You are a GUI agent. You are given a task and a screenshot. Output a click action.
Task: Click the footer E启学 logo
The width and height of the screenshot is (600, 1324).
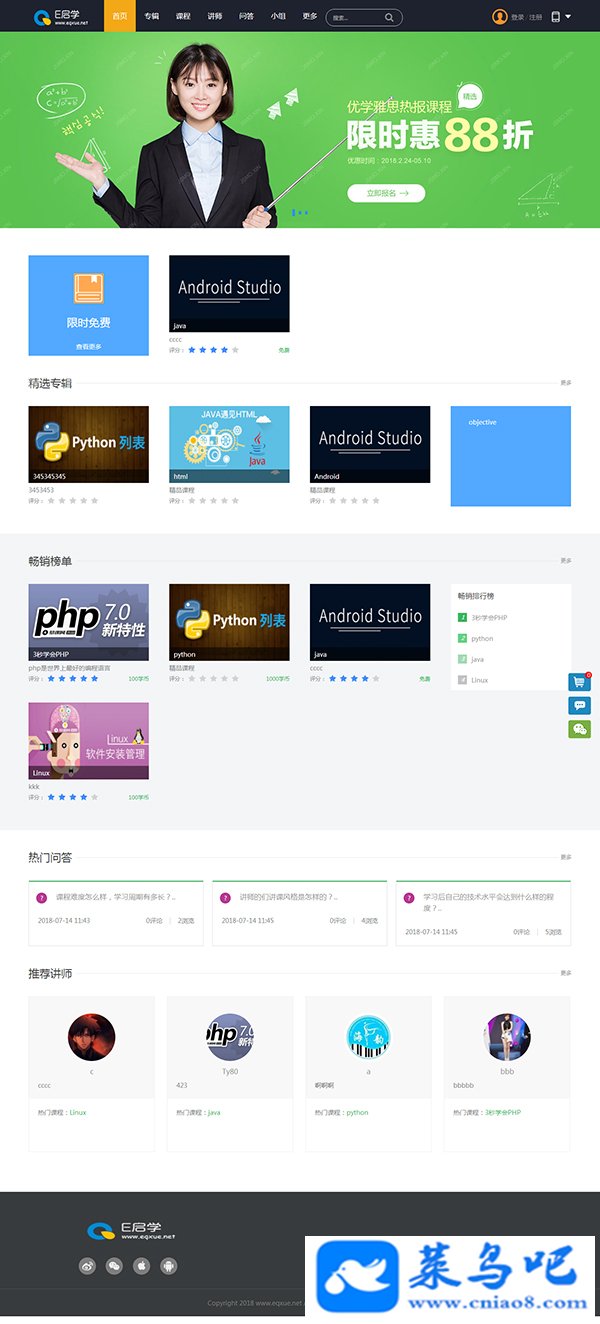131,1230
